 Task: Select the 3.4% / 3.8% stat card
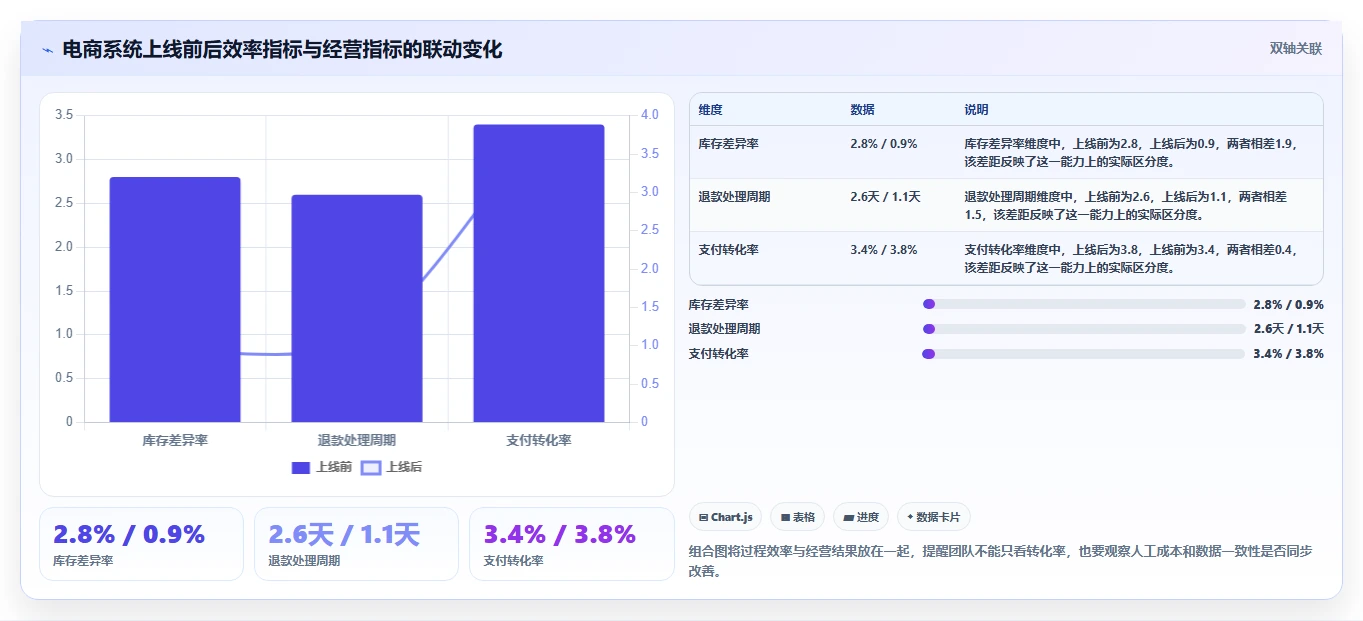pyautogui.click(x=571, y=544)
